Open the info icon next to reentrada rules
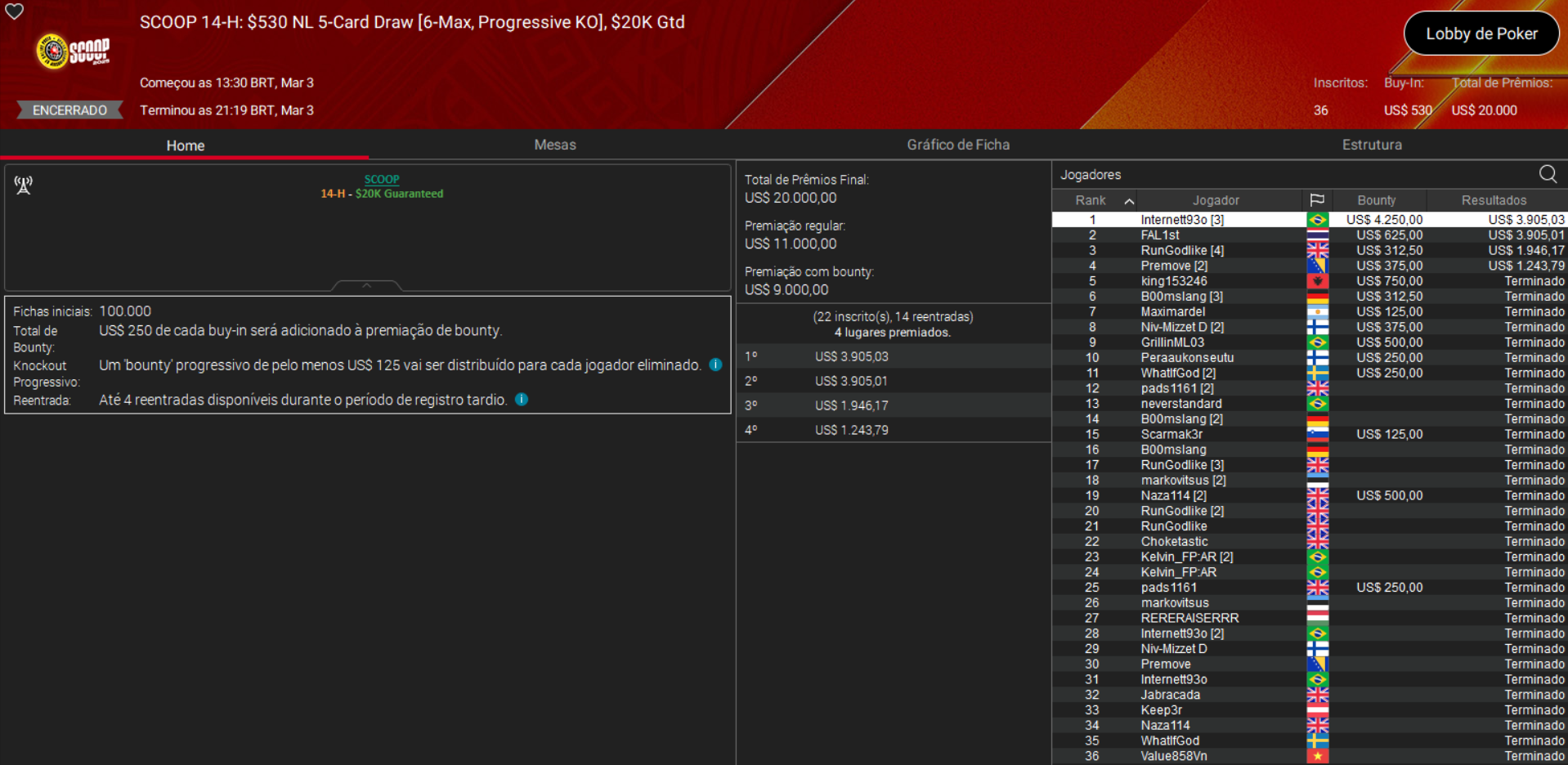 (522, 400)
